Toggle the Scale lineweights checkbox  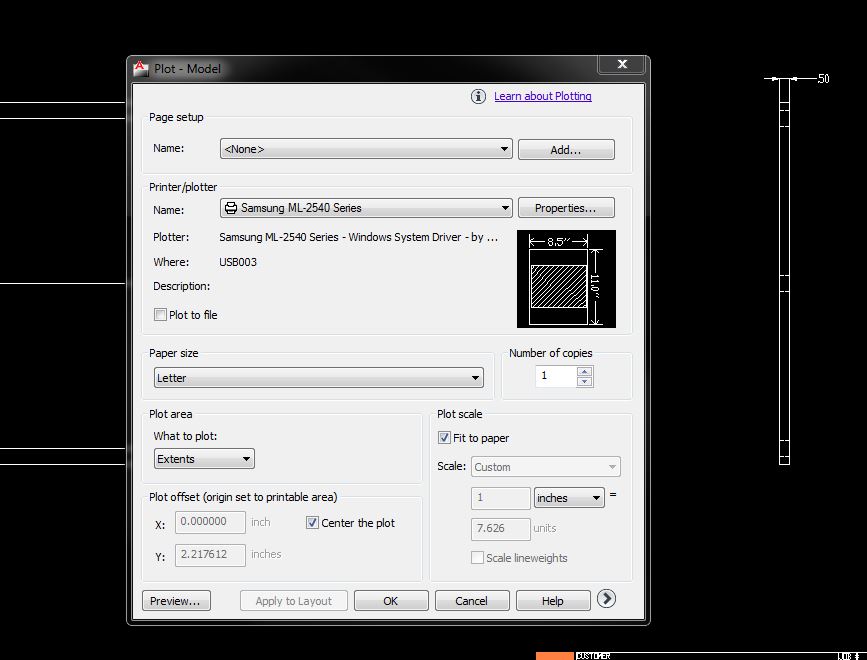[477, 557]
